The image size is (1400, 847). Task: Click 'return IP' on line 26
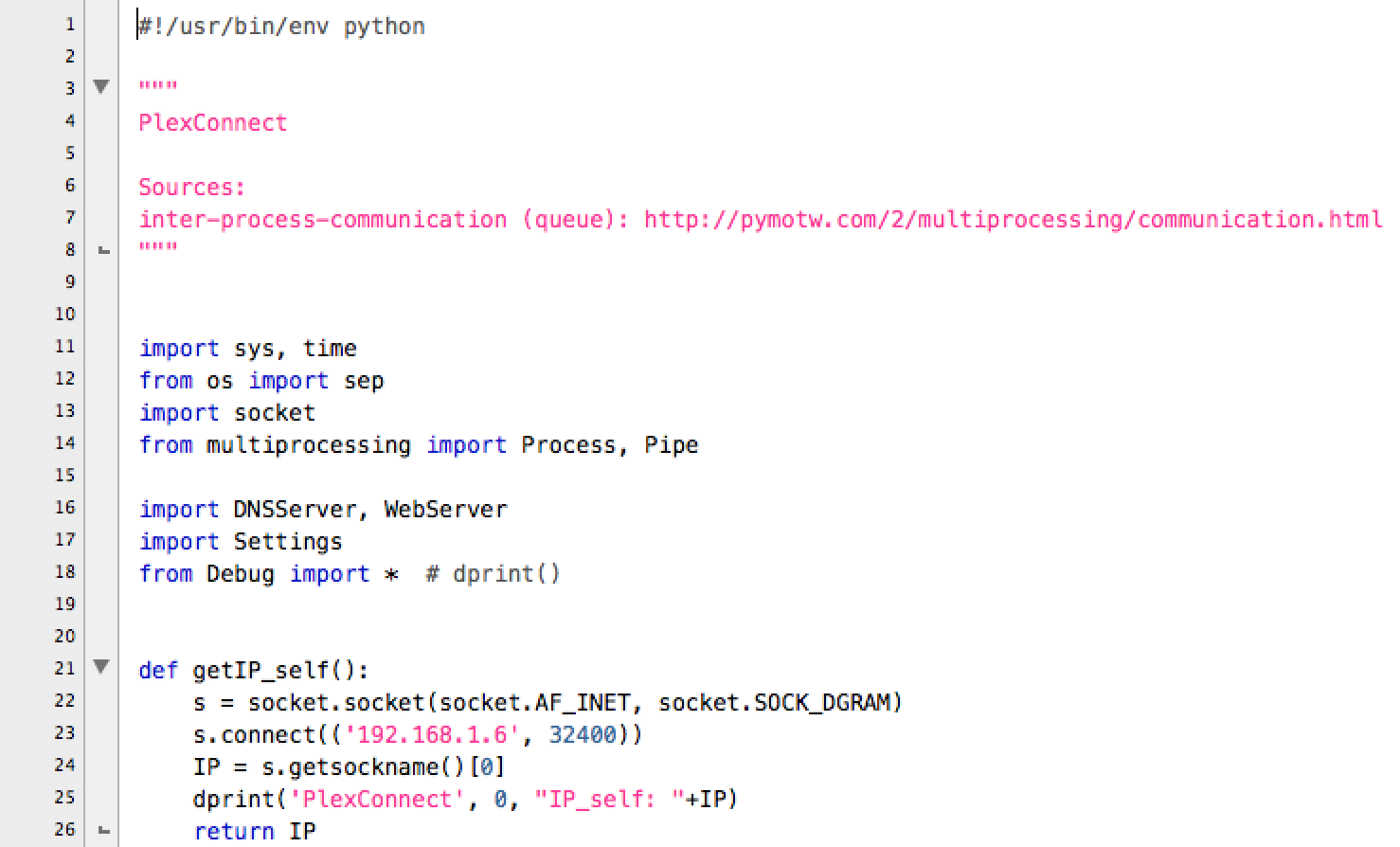pos(255,832)
